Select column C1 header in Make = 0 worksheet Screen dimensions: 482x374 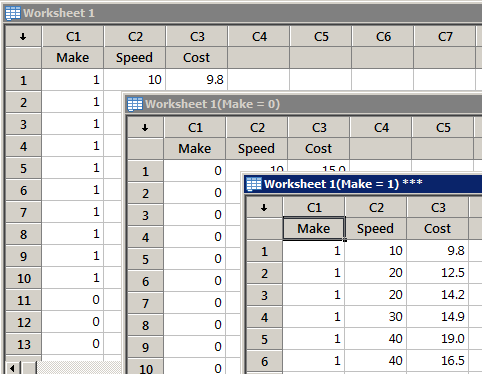tap(195, 128)
